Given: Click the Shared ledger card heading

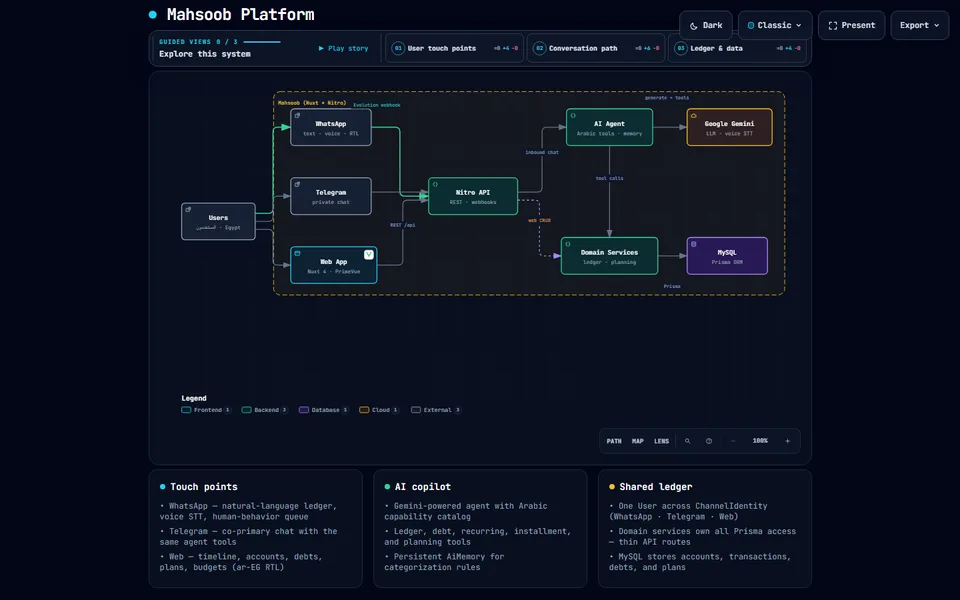Looking at the screenshot, I should 656,487.
